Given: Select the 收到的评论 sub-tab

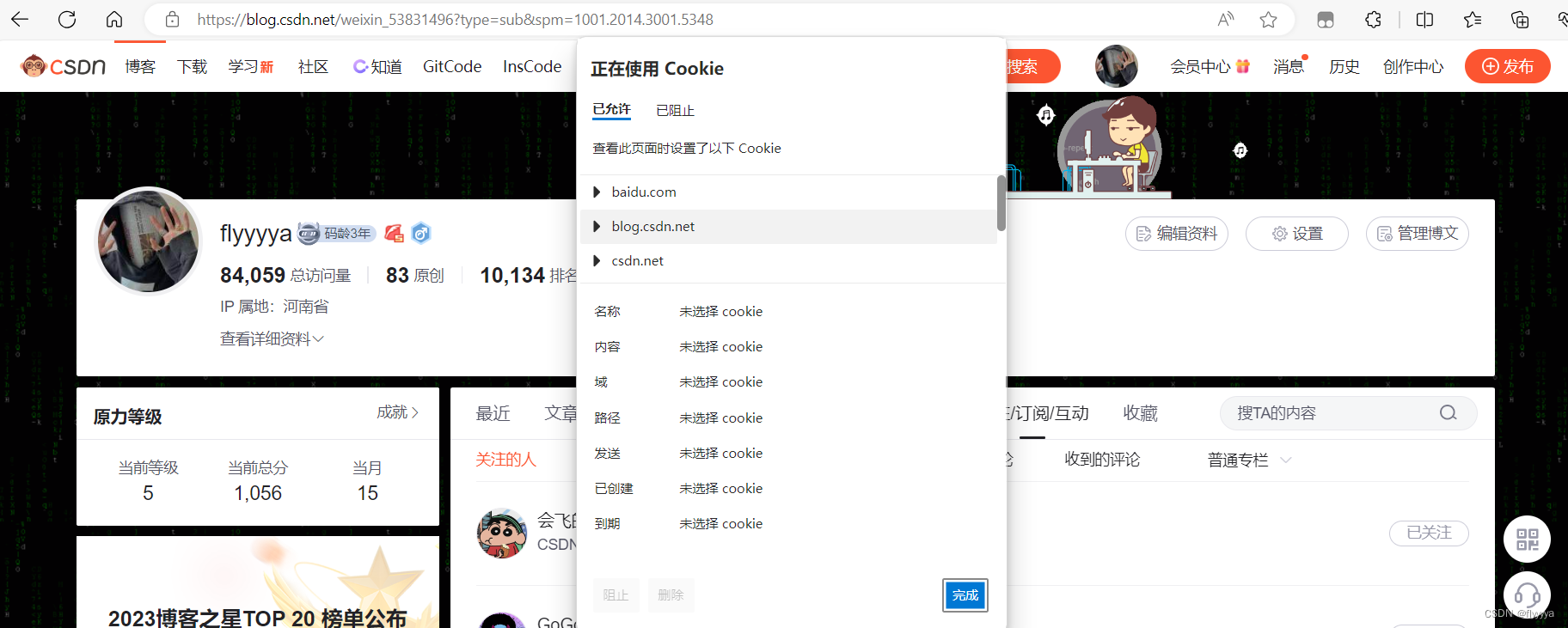Looking at the screenshot, I should tap(1102, 460).
